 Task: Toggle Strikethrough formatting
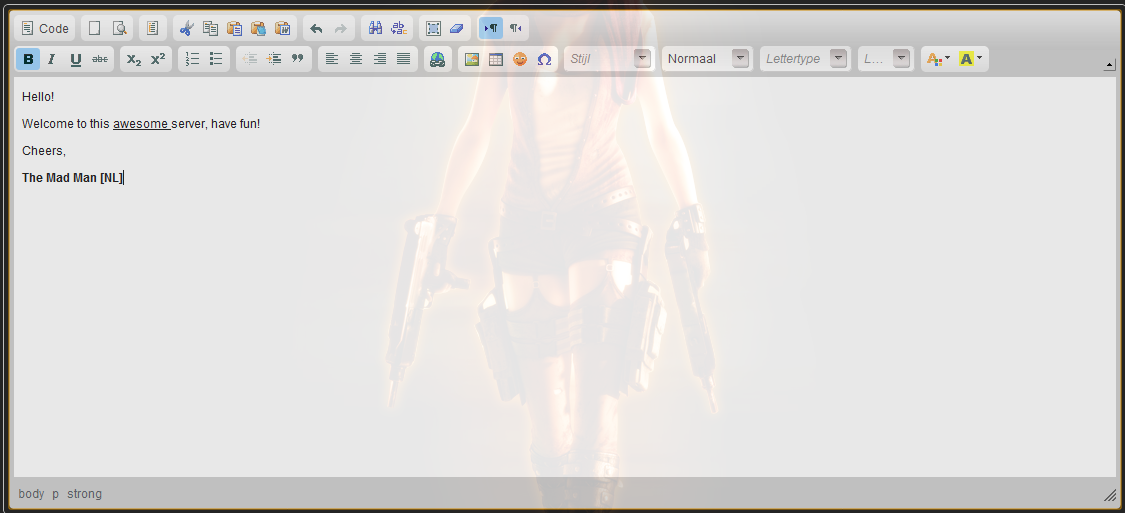pos(100,59)
